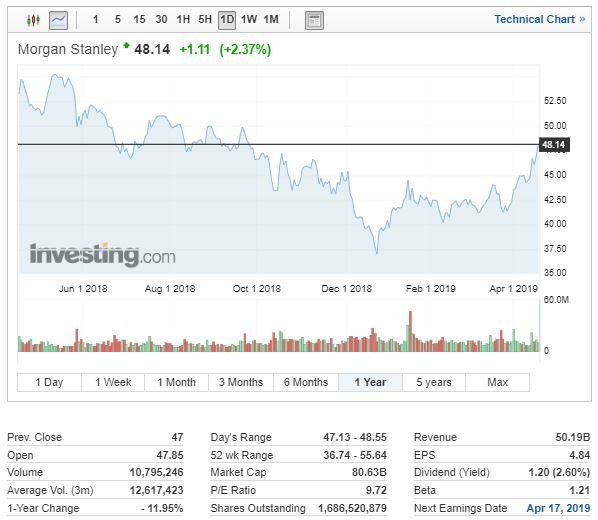Select the area line chart icon
This screenshot has width=598, height=520.
[58, 20]
